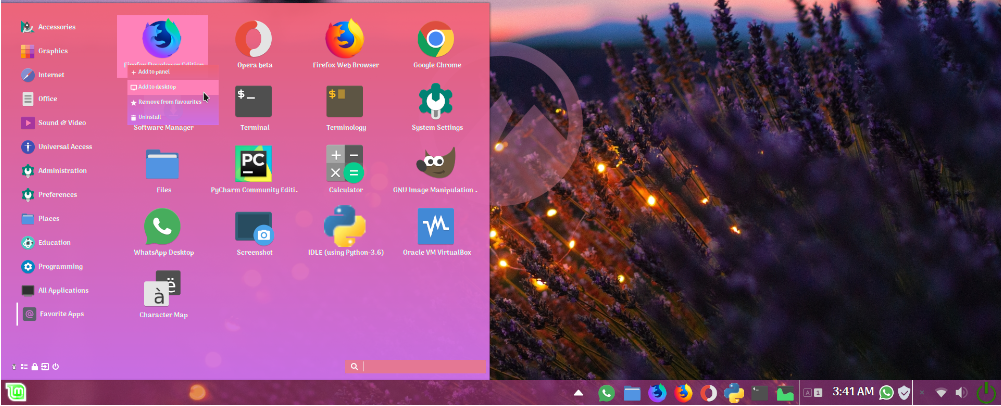
Task: Open the Terminal app in the menu
Action: pyautogui.click(x=254, y=108)
